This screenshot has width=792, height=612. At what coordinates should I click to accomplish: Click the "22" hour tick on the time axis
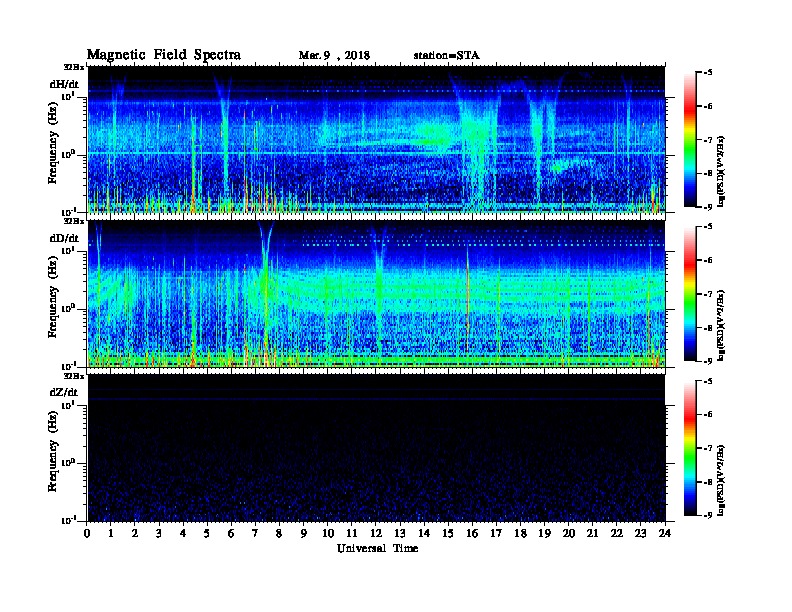(617, 534)
